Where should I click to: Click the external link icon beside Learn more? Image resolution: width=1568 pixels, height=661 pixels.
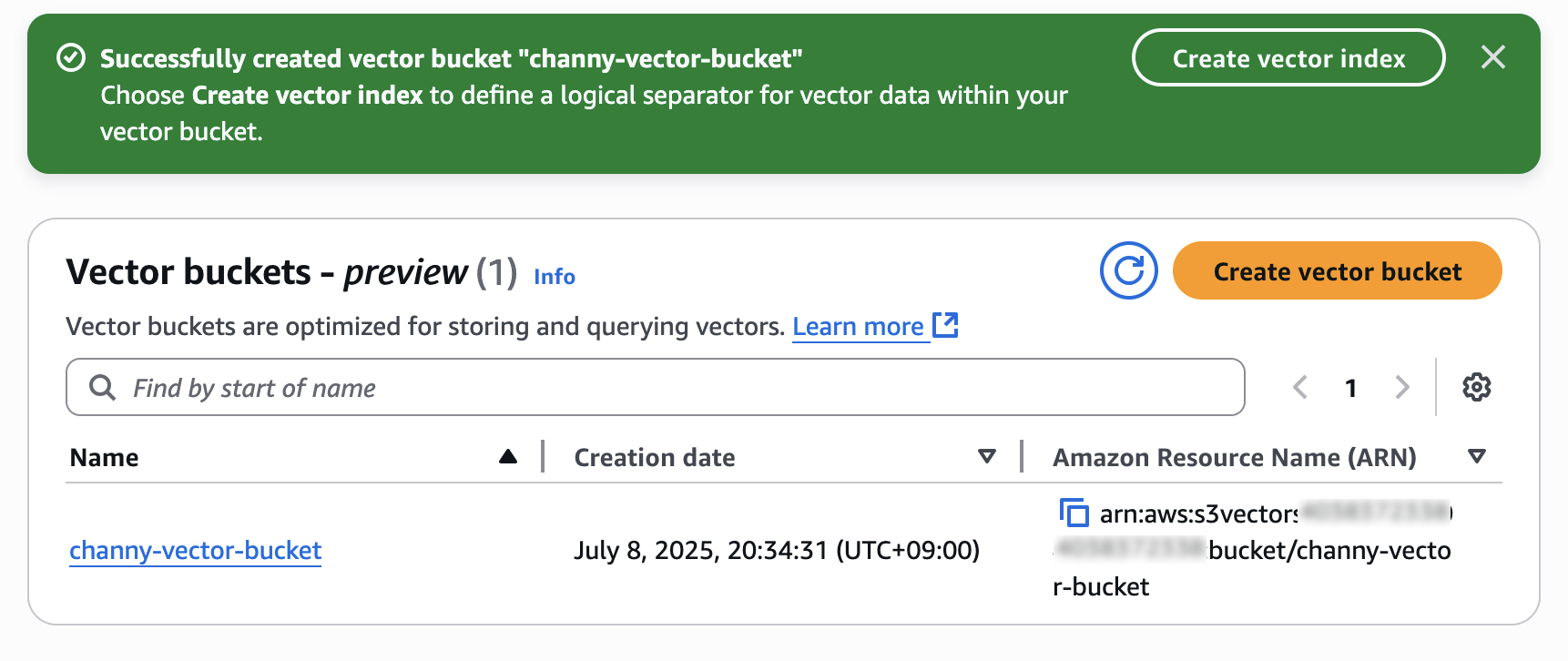tap(946, 325)
